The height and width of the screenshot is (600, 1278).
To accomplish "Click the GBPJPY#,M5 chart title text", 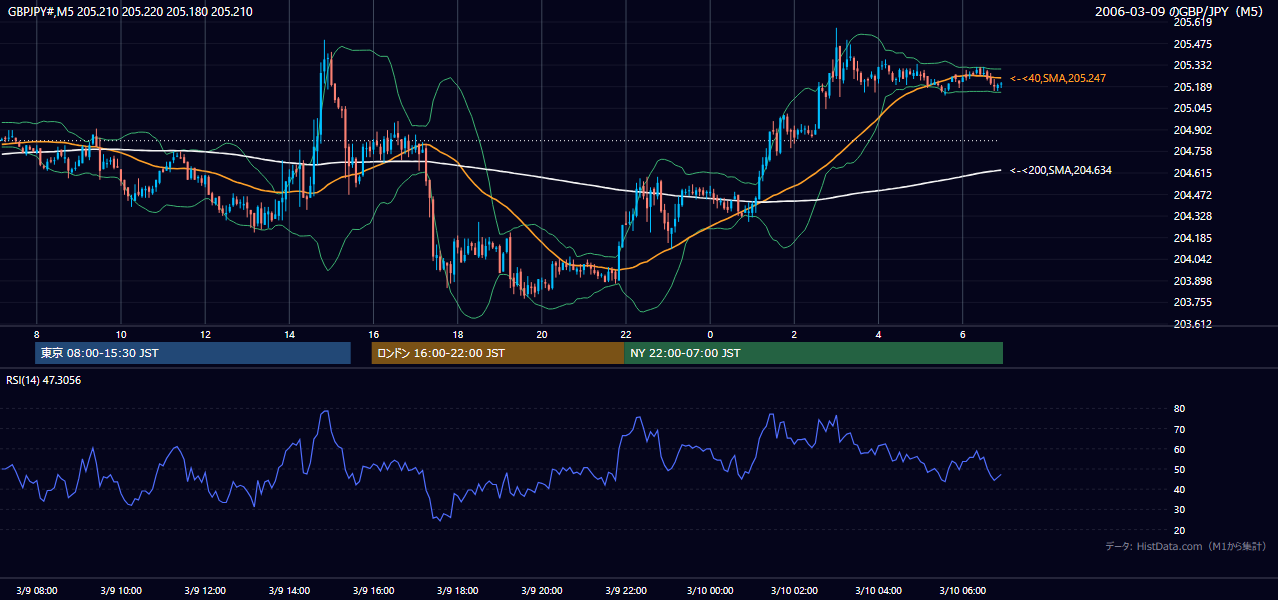I will (130, 12).
